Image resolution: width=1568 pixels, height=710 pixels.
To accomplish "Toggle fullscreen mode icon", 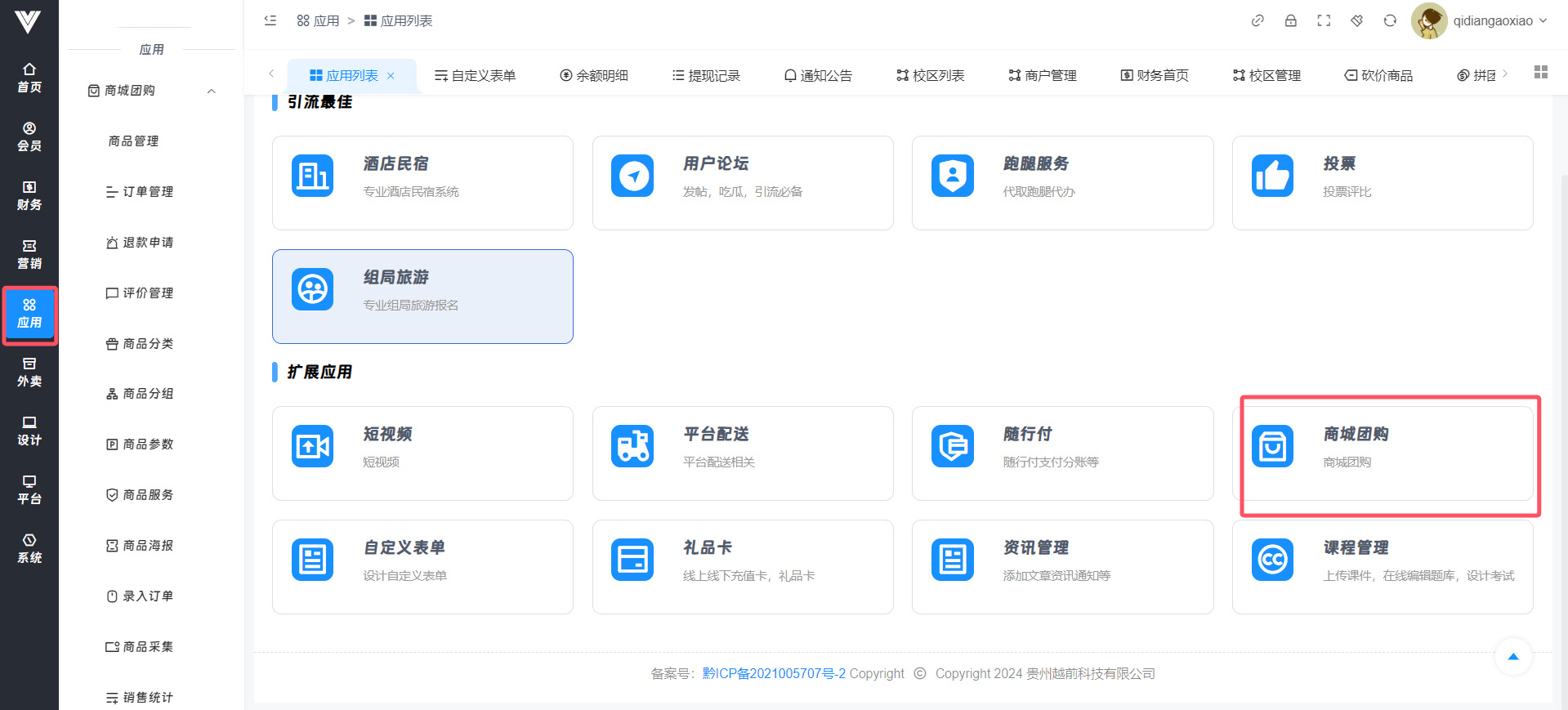I will point(1324,21).
